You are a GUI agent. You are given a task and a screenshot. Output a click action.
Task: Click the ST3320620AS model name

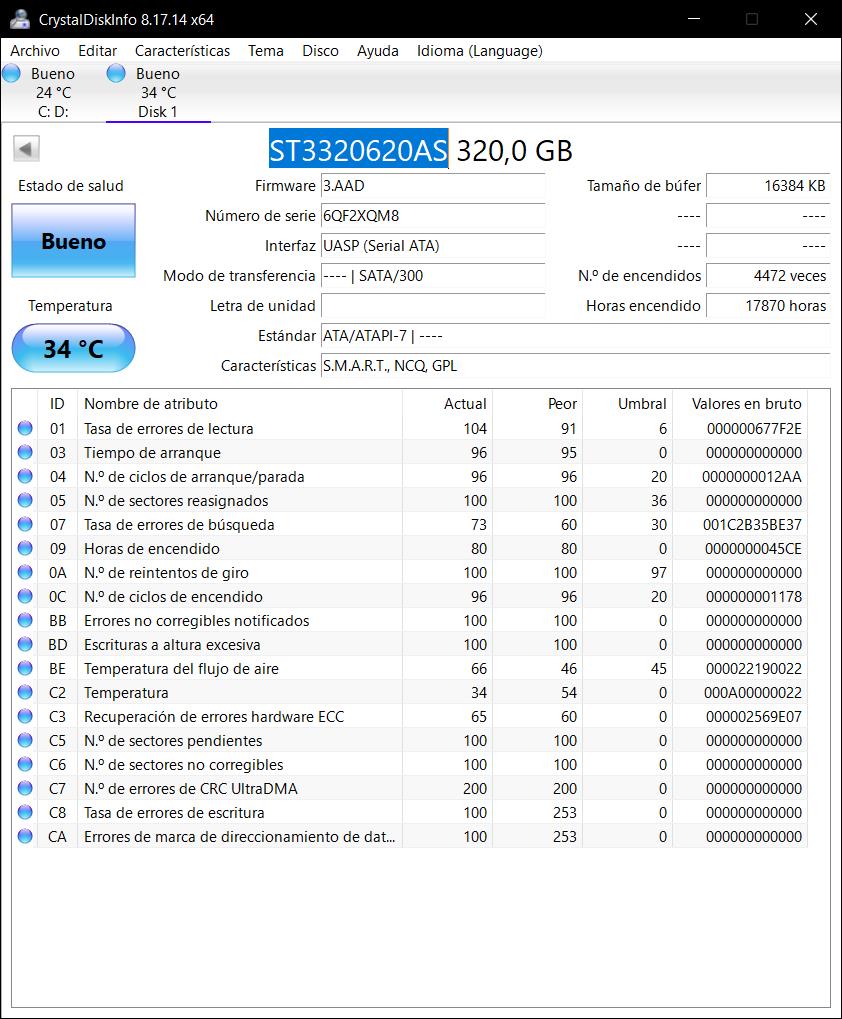click(359, 150)
